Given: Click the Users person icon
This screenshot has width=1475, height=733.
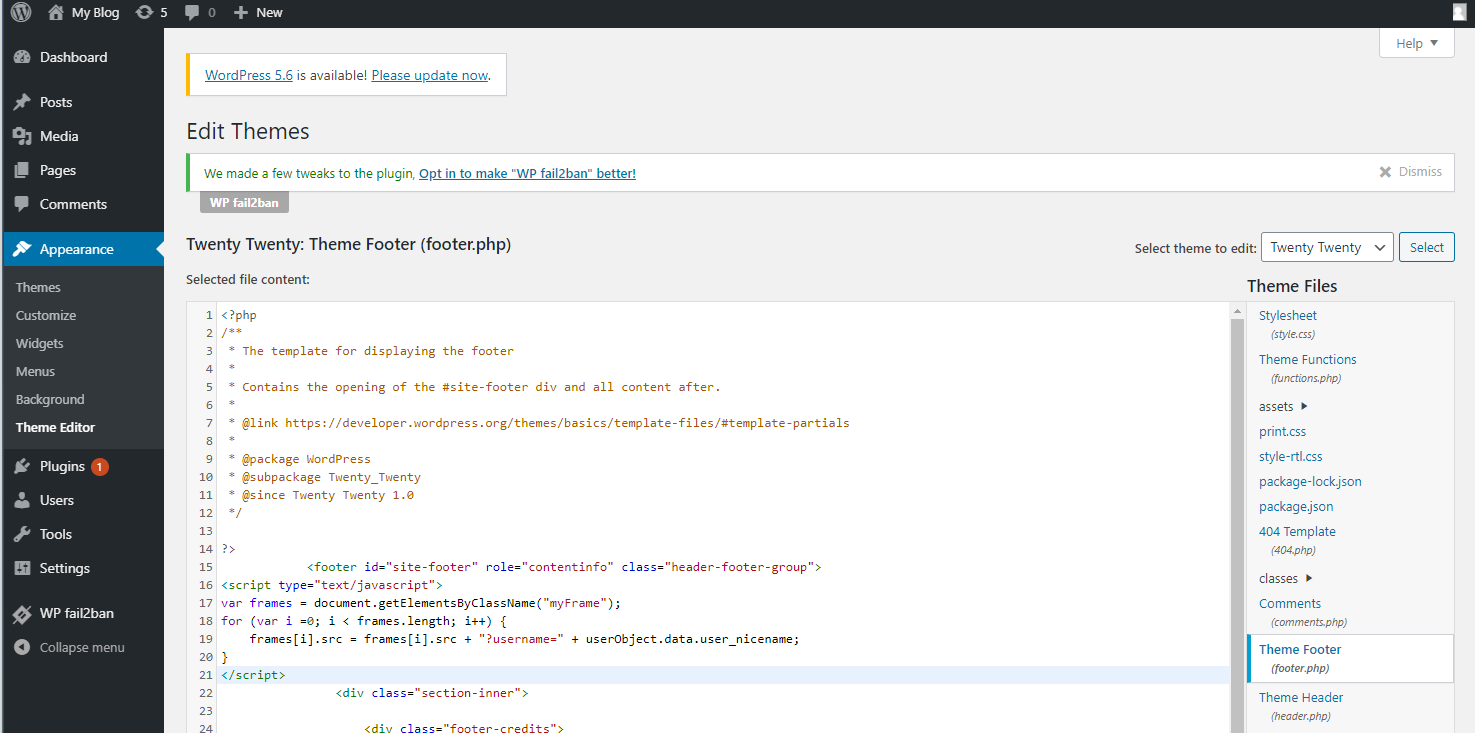Looking at the screenshot, I should click(22, 500).
